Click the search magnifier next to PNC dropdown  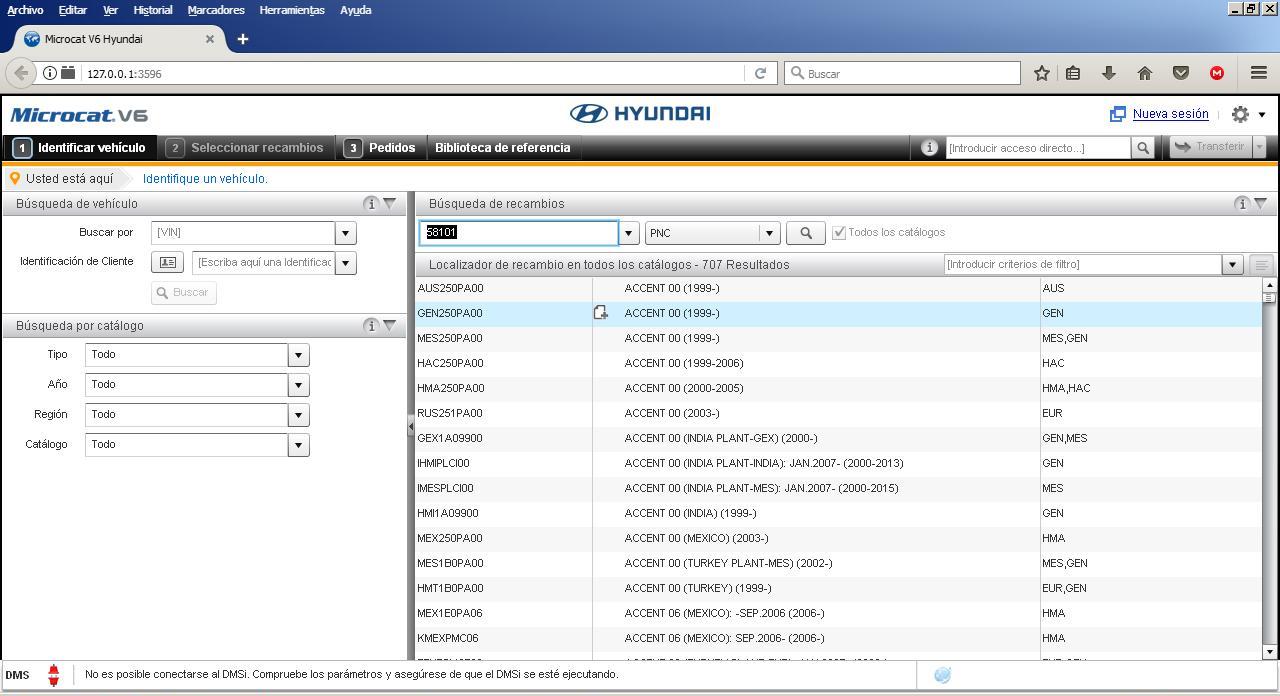tap(805, 232)
